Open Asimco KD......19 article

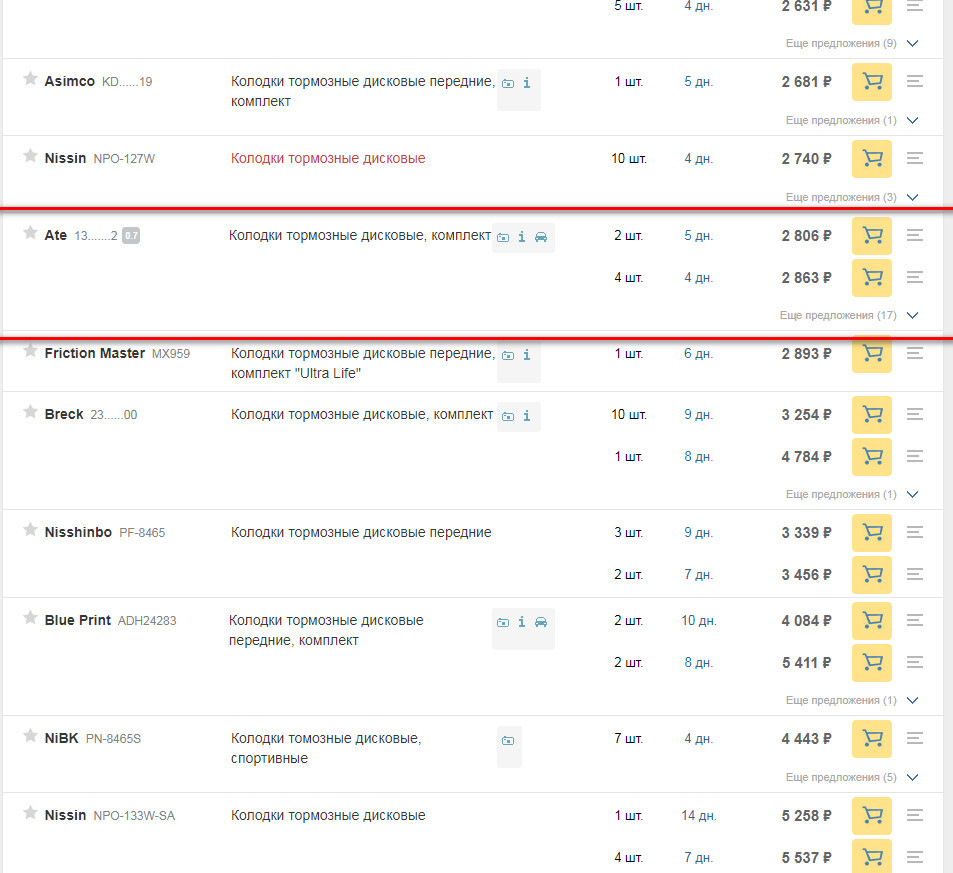click(127, 82)
